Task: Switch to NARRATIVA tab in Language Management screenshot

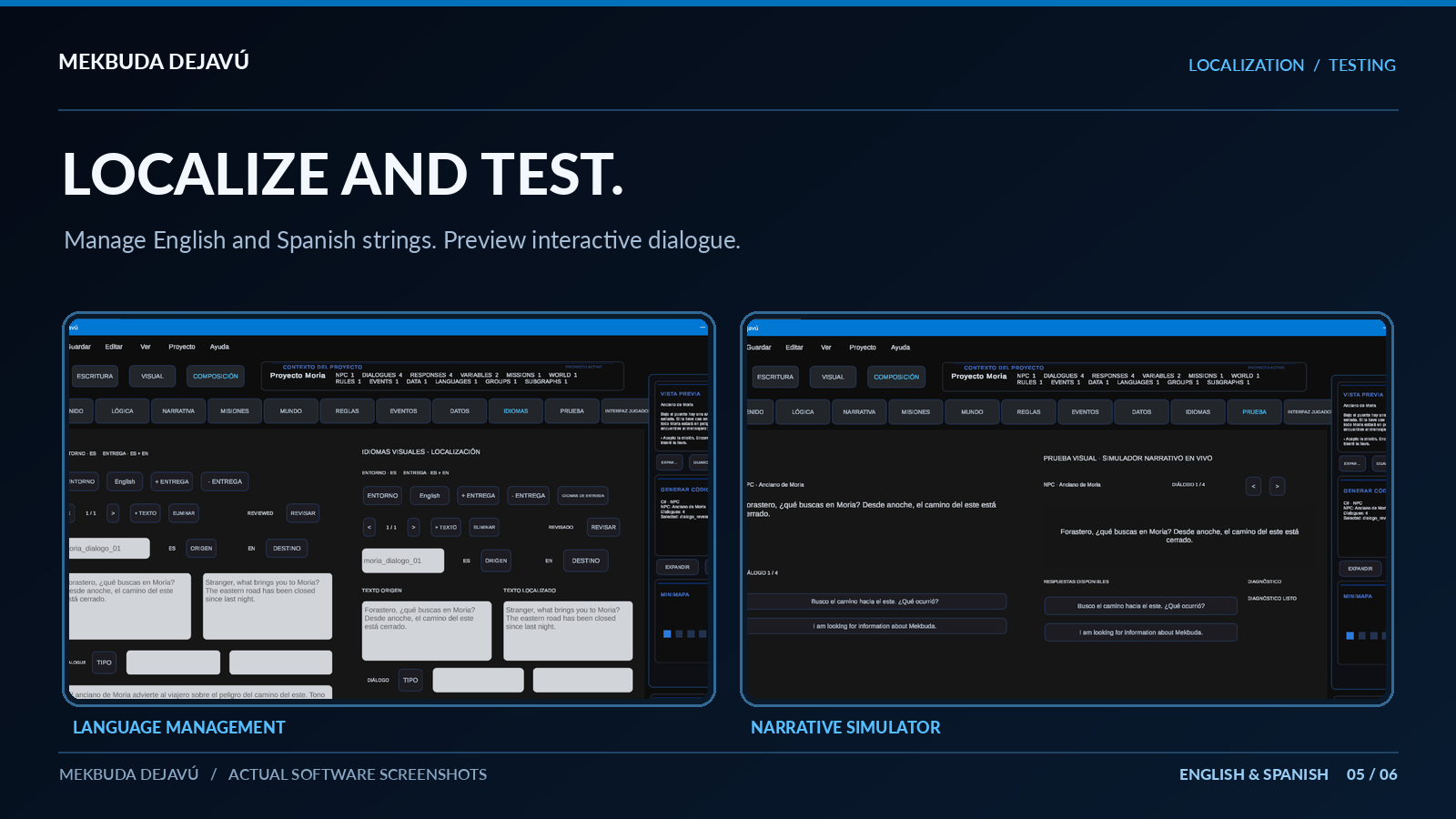Action: (x=178, y=411)
